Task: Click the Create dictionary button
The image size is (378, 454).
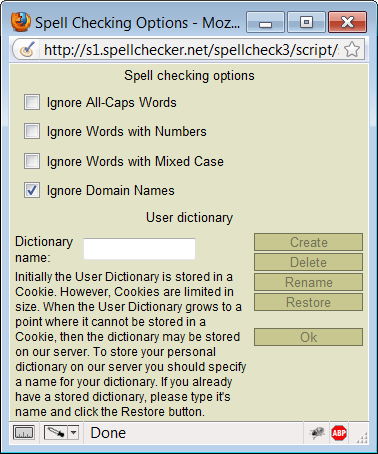Action: 308,242
